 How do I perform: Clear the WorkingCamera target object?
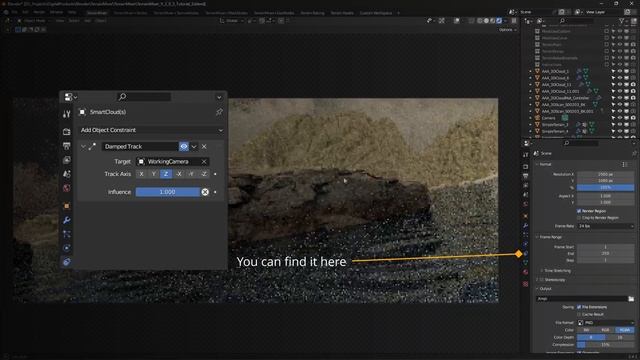tap(204, 162)
